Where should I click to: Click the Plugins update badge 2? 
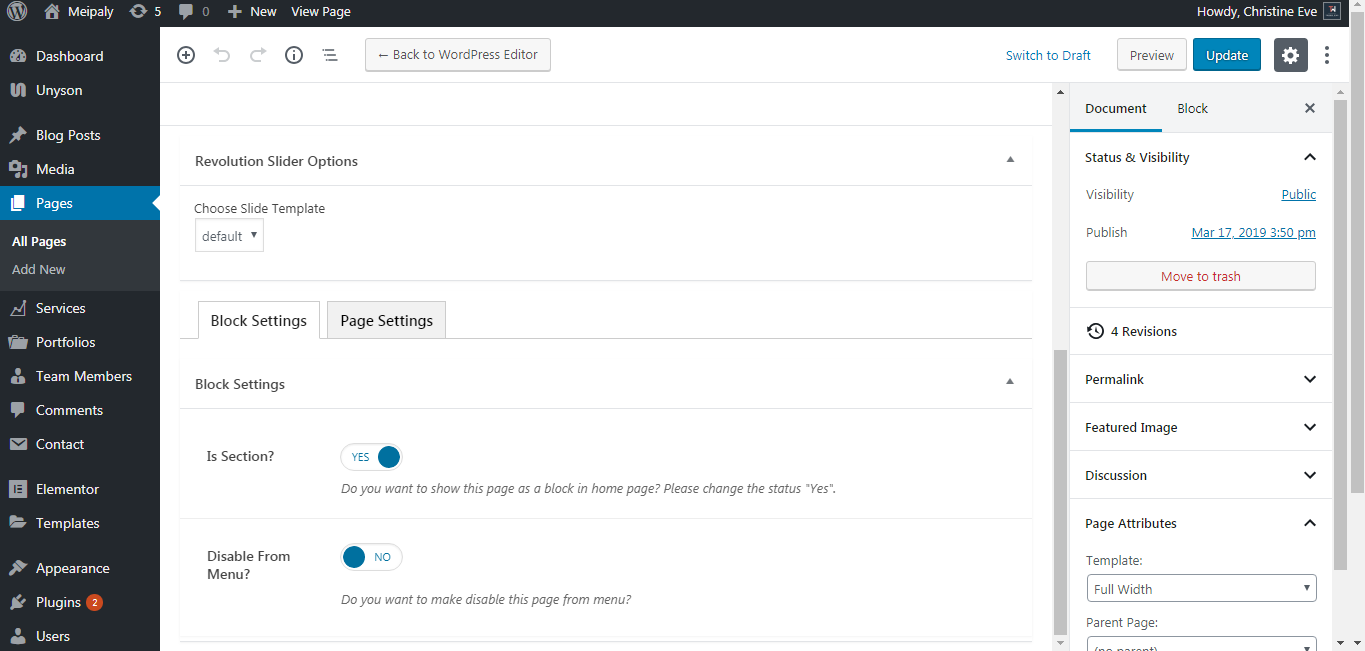94,602
